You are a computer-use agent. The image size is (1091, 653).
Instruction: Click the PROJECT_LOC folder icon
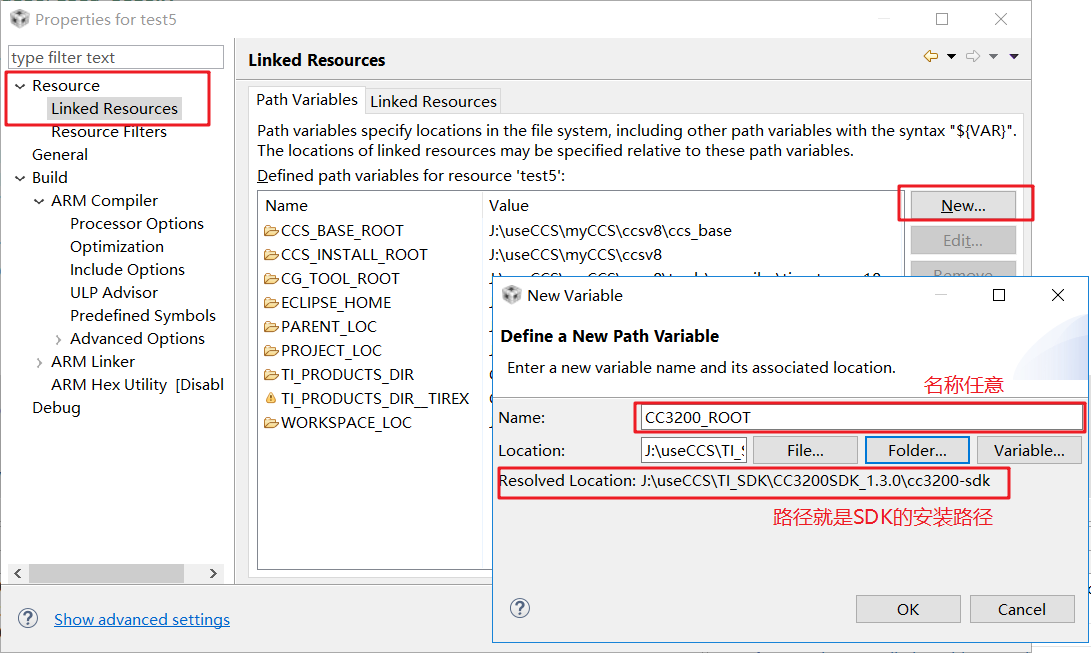click(270, 351)
